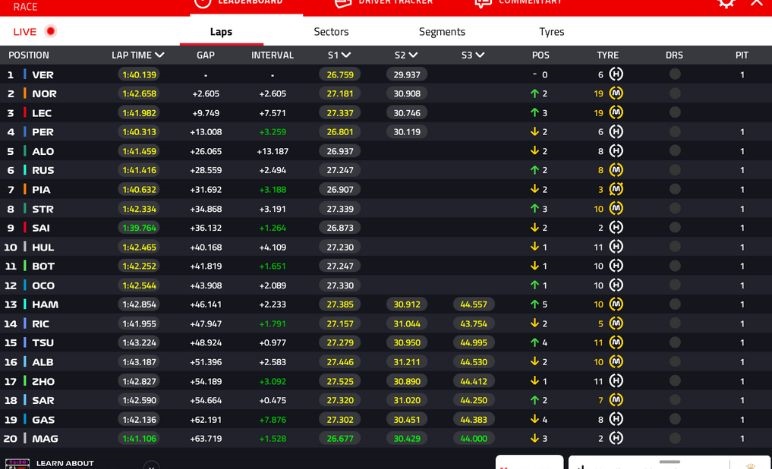
Task: Click Norris's orange team color bar
Action: click(24, 94)
